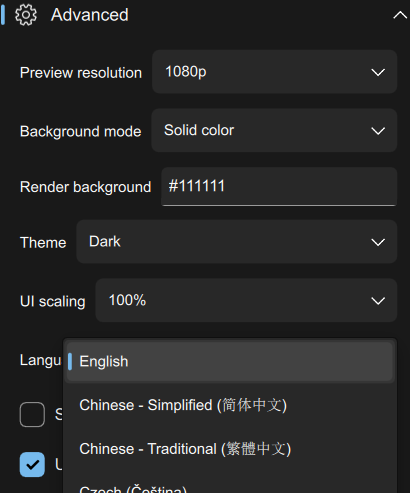Click the Advanced gear icon
The image size is (410, 493).
click(26, 15)
